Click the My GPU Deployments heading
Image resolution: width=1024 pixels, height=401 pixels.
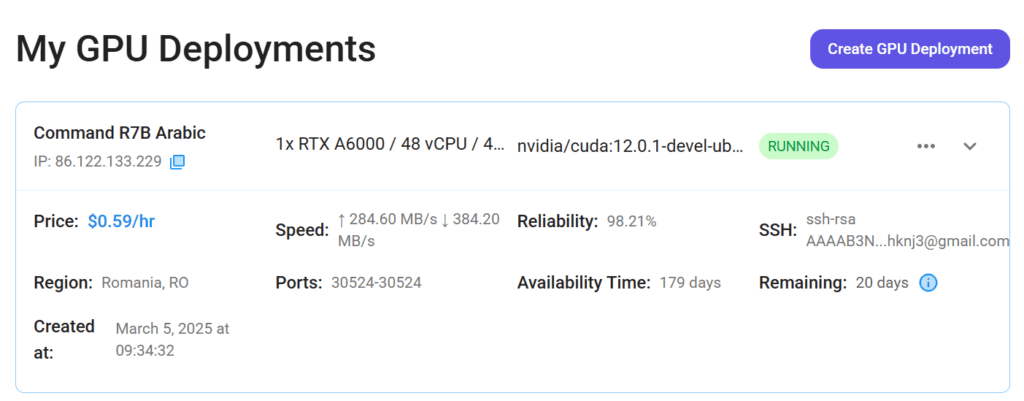click(196, 49)
